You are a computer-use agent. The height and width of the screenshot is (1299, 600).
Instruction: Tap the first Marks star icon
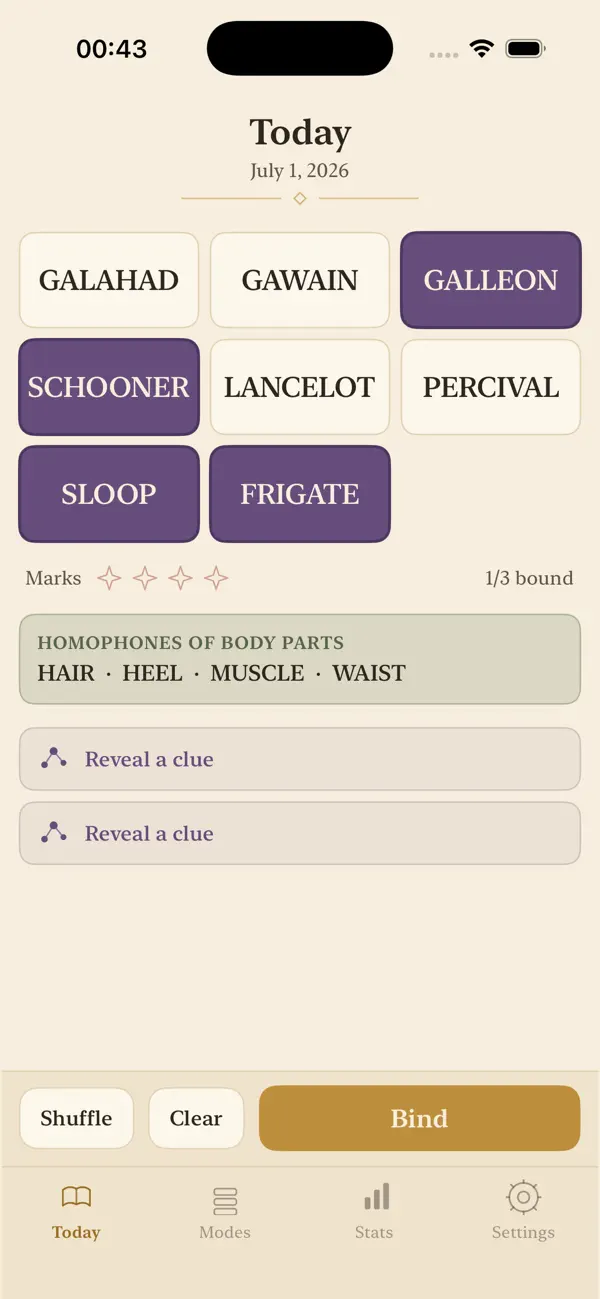[109, 578]
